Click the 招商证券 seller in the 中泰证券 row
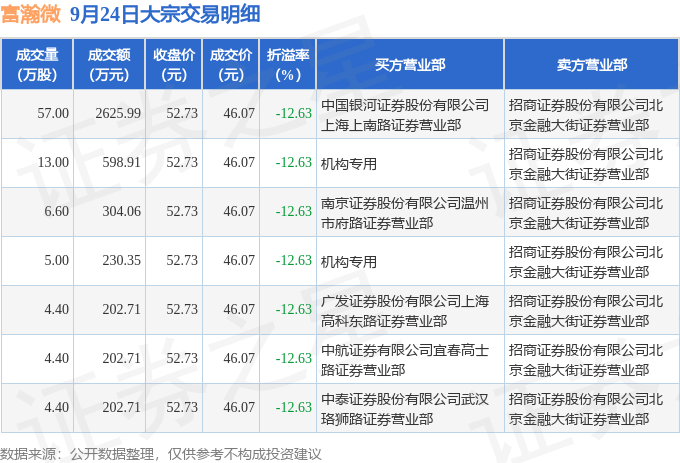The width and height of the screenshot is (680, 463). 586,409
